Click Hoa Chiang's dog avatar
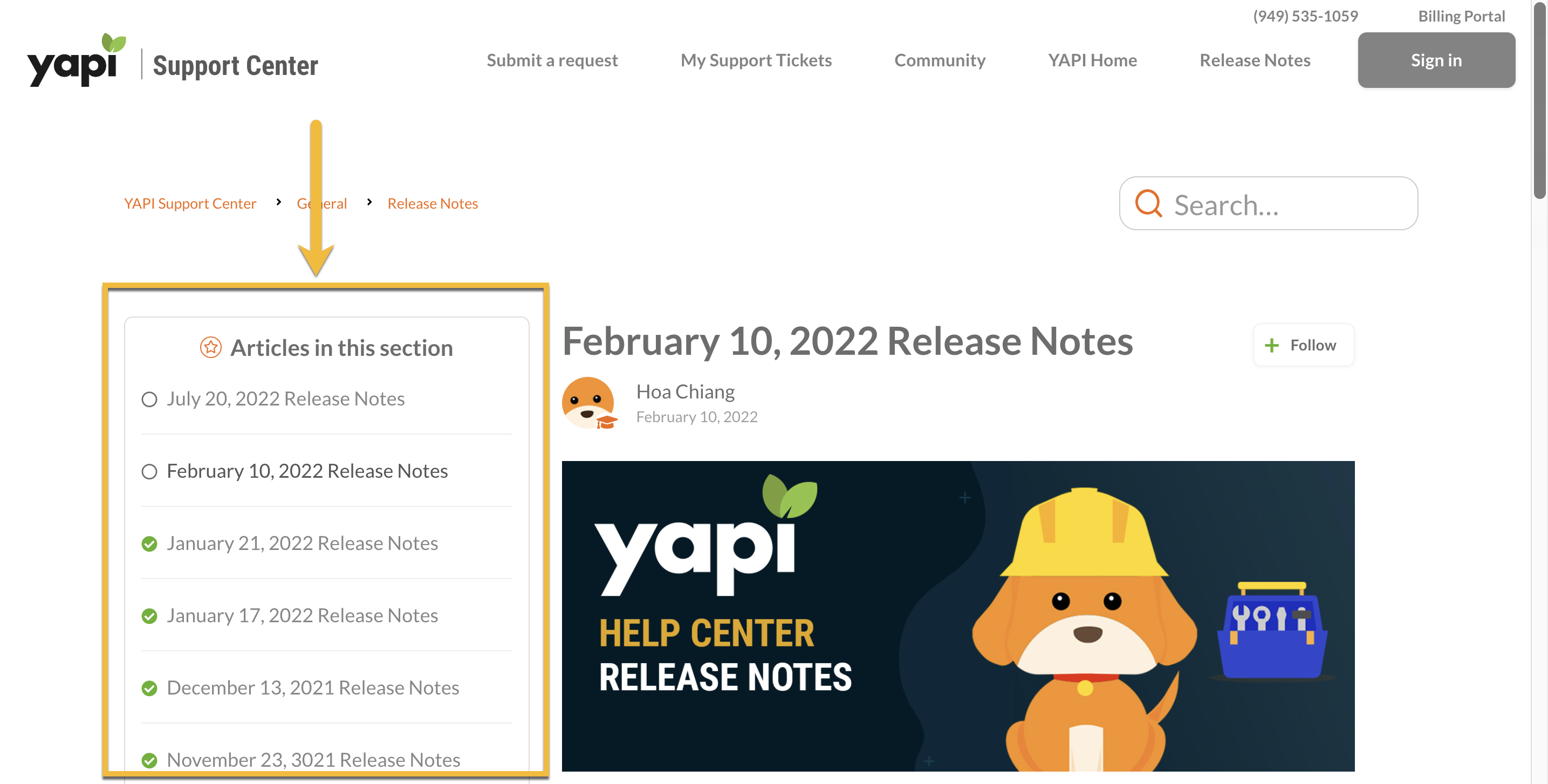The width and height of the screenshot is (1548, 784). [x=589, y=403]
